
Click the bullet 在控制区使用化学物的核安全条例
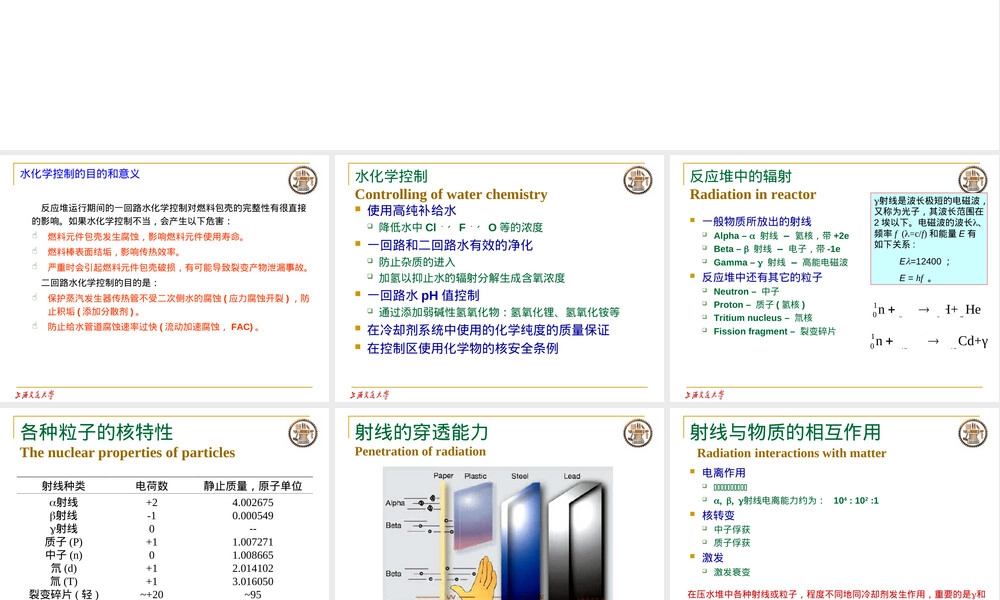[462, 348]
